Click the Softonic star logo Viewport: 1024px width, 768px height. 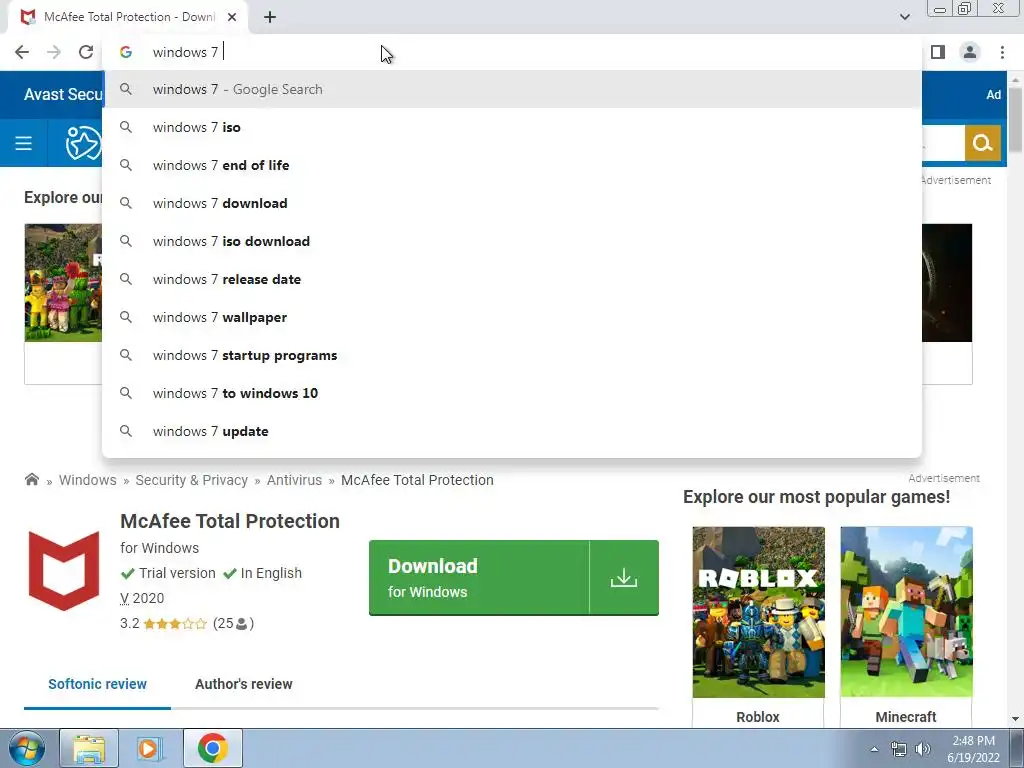click(x=83, y=143)
